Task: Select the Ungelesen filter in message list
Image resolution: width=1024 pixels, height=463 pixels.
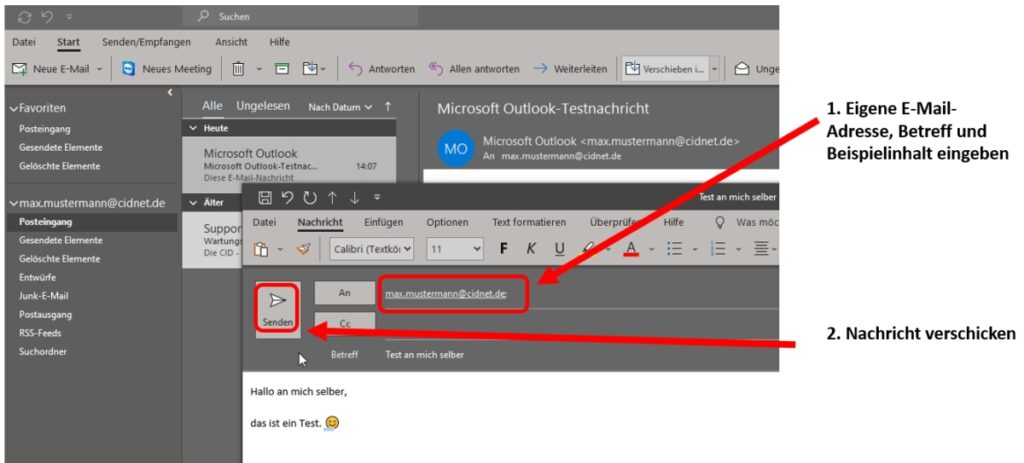Action: [x=263, y=106]
